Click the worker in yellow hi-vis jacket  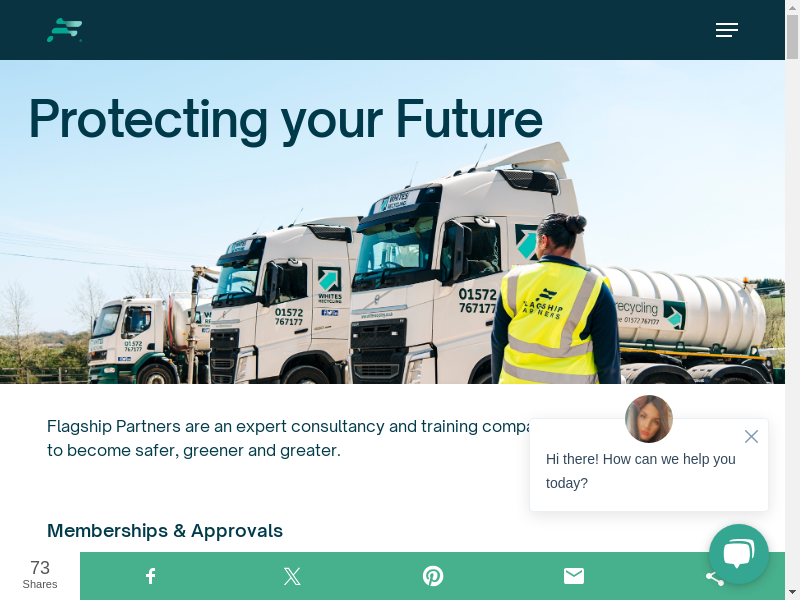(555, 310)
